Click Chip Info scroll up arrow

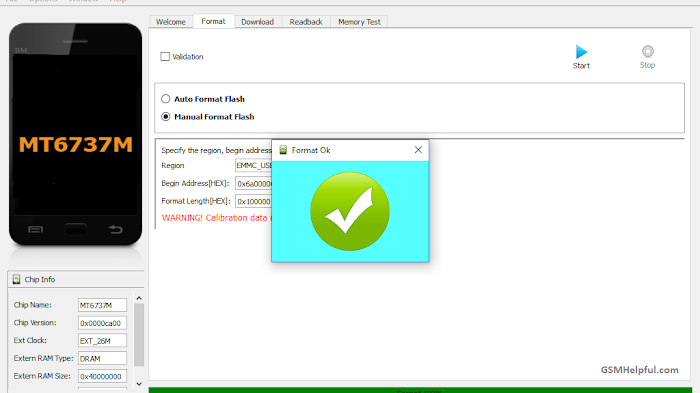pyautogui.click(x=139, y=298)
